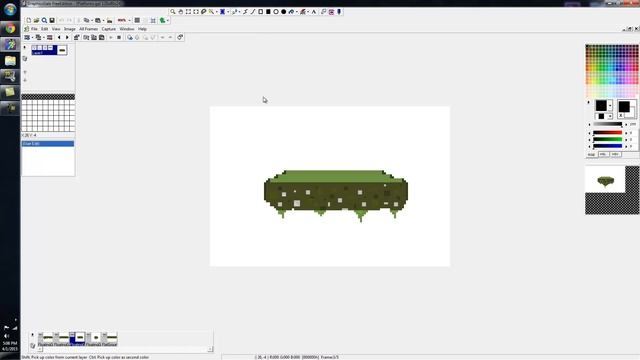Open the Image menu
Screen dimensions: 640x360
(69, 29)
